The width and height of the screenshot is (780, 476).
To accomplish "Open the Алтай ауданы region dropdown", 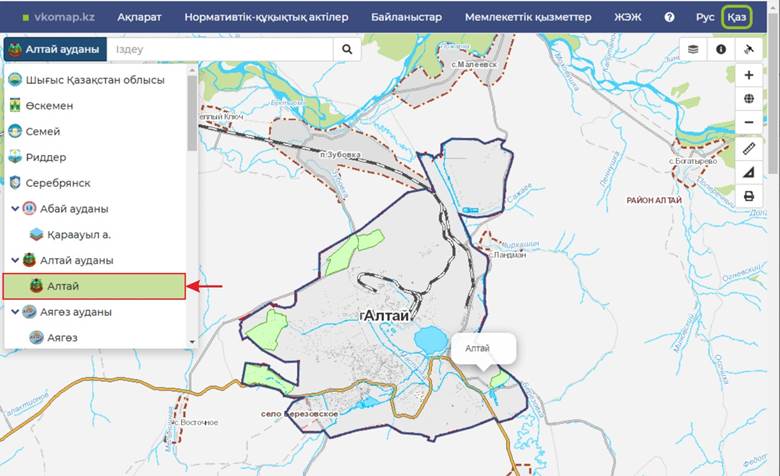I will 54,50.
